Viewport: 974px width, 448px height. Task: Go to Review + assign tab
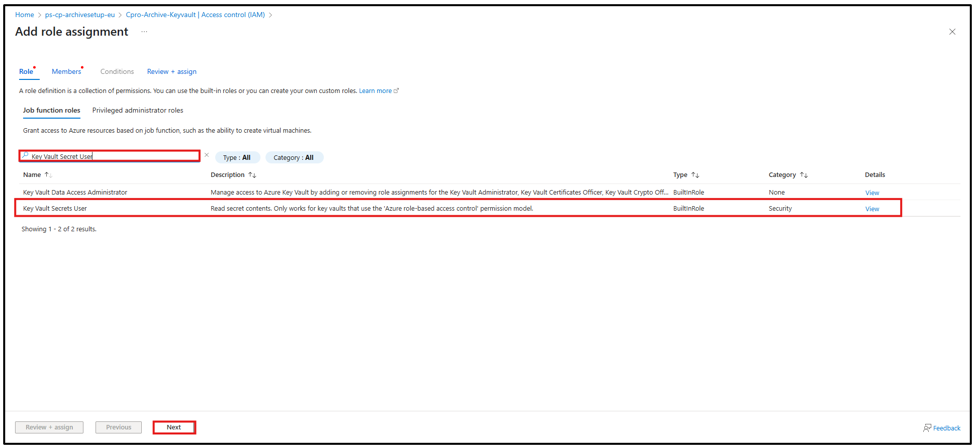(171, 72)
